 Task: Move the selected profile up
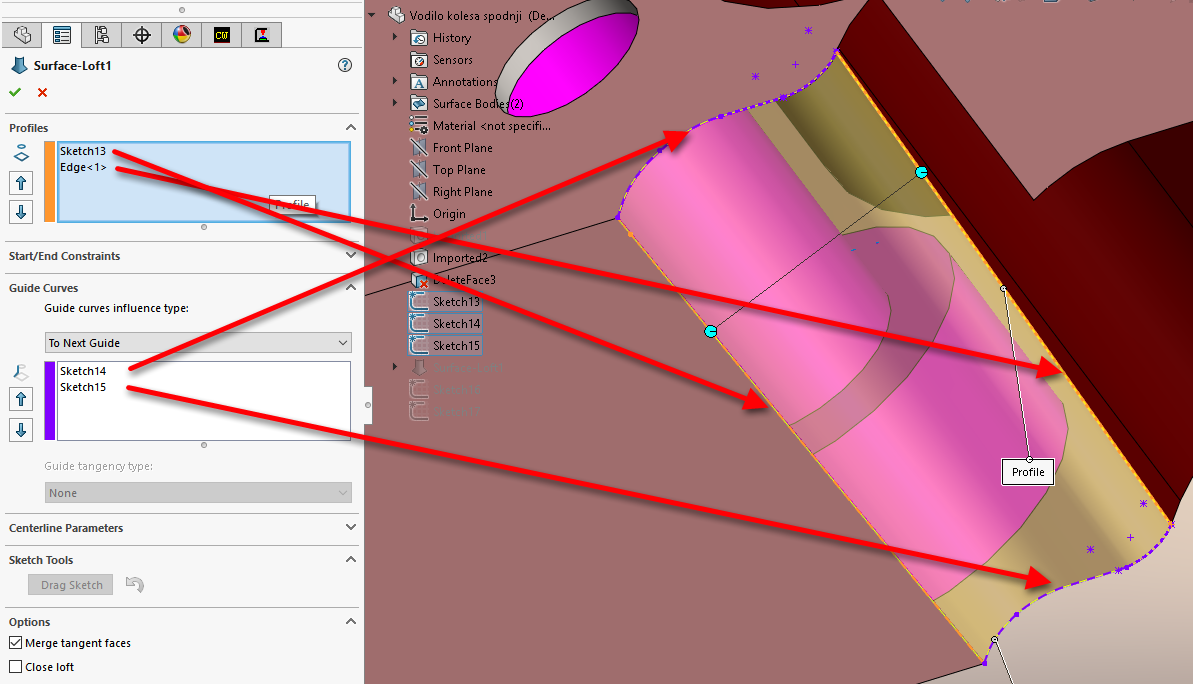pyautogui.click(x=22, y=183)
